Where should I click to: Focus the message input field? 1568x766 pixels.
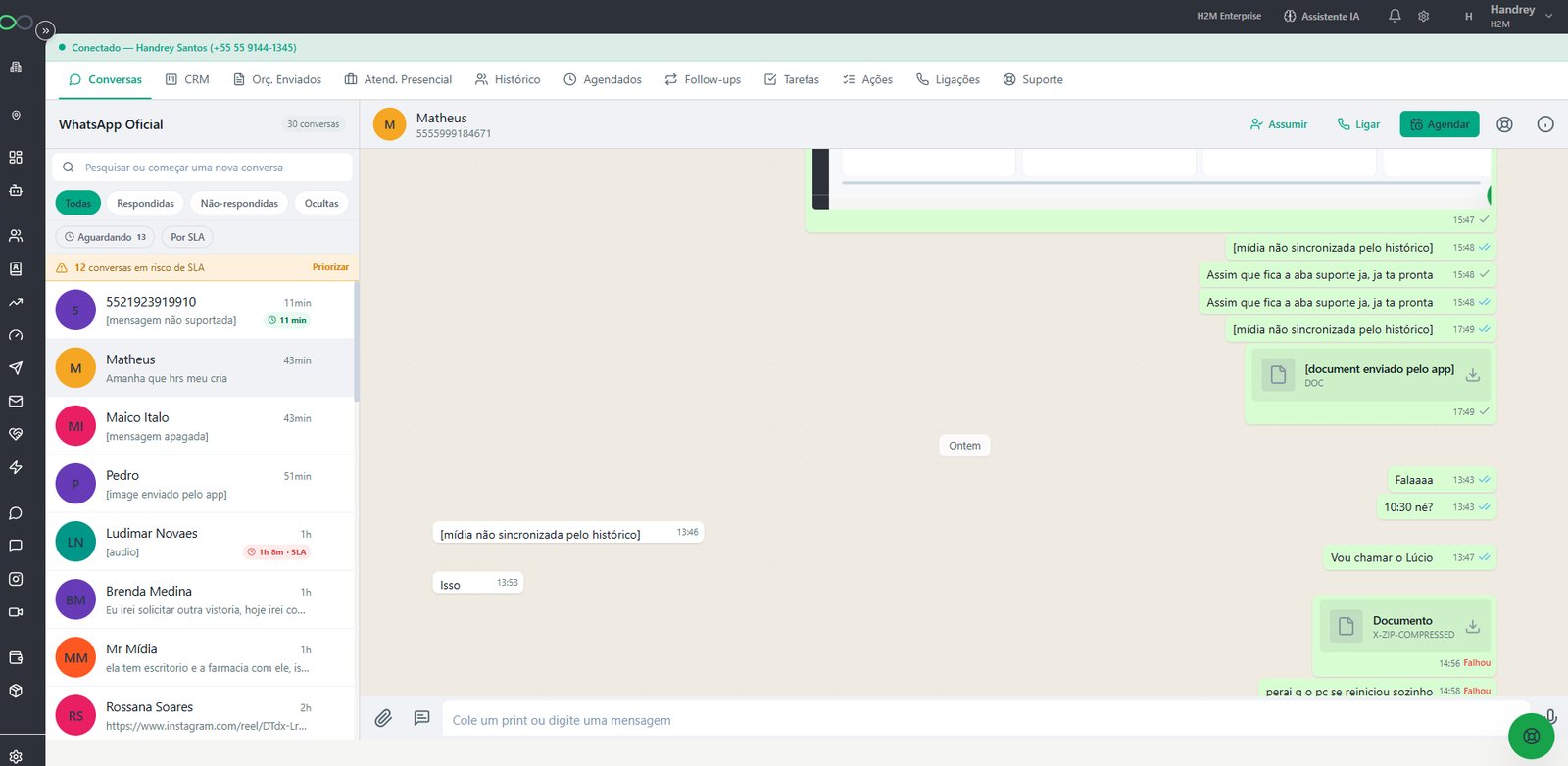coord(985,720)
